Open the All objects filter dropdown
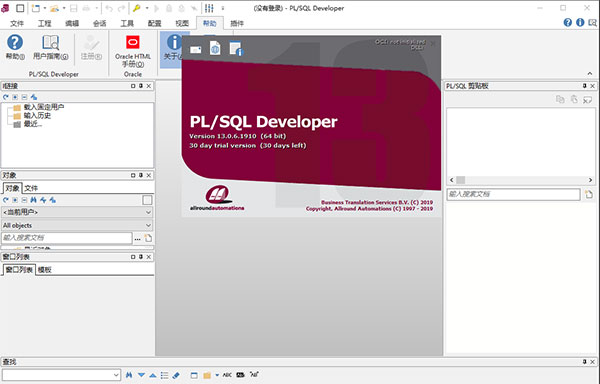 77,225
